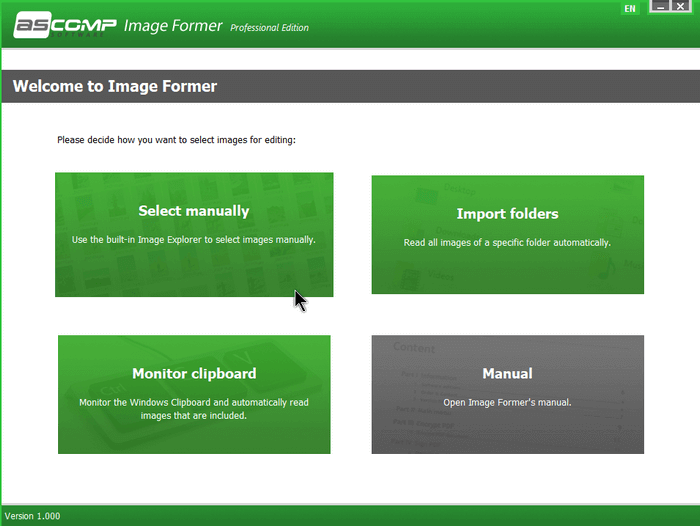This screenshot has width=700, height=526.
Task: Minimize the Image Former window
Action: point(660,6)
